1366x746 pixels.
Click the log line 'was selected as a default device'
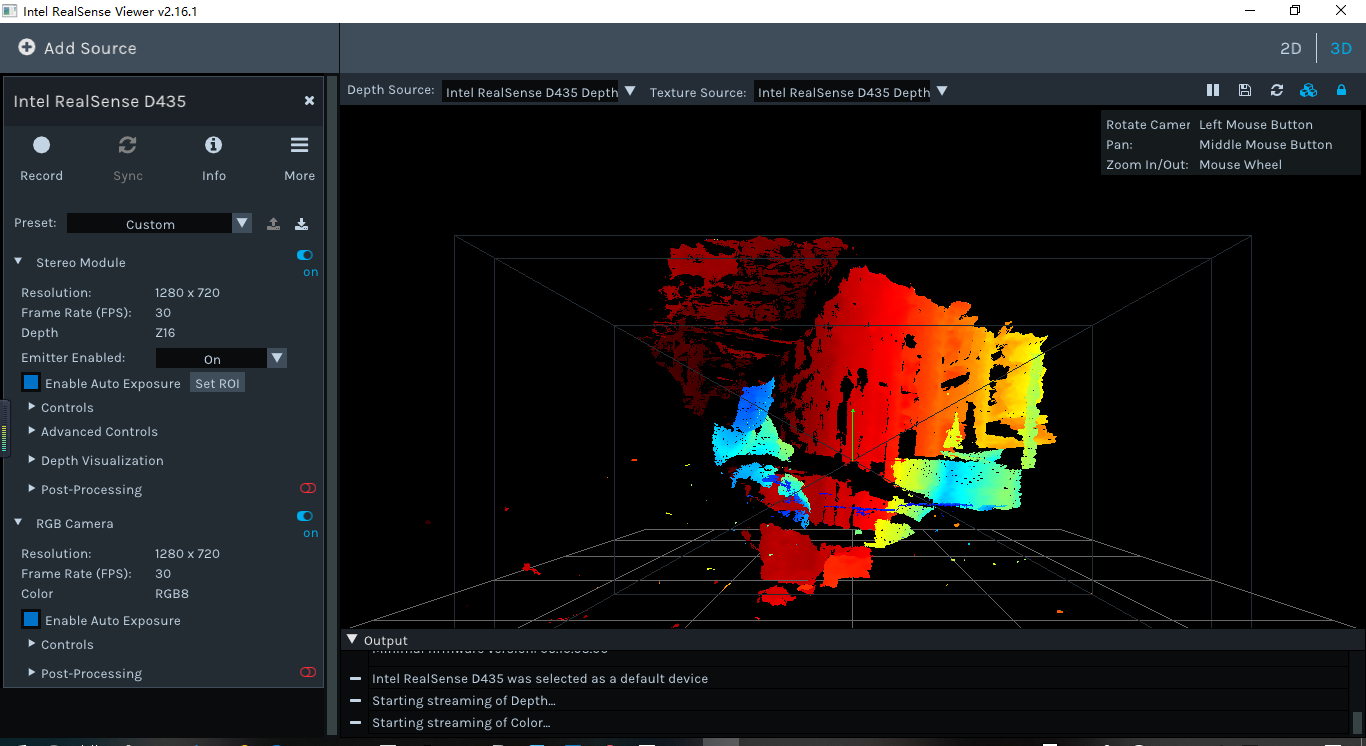tap(540, 678)
